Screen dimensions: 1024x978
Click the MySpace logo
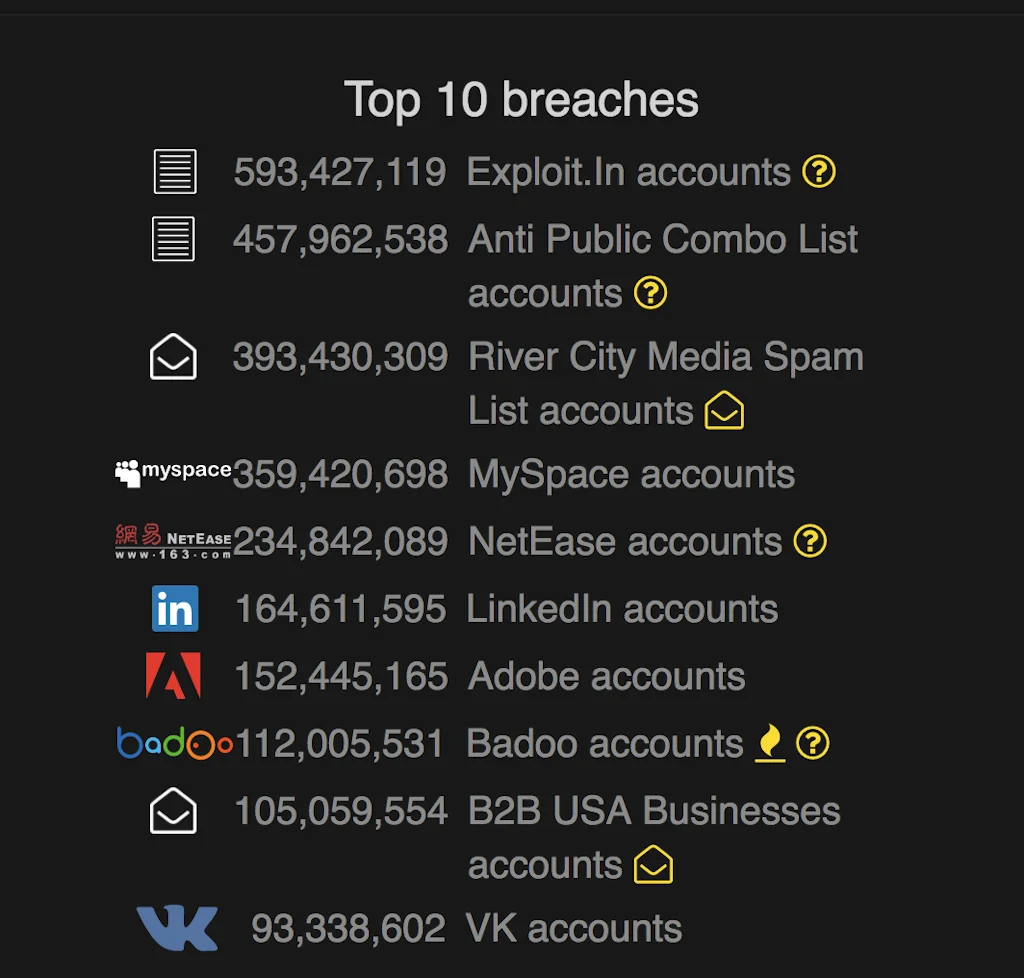(x=171, y=470)
